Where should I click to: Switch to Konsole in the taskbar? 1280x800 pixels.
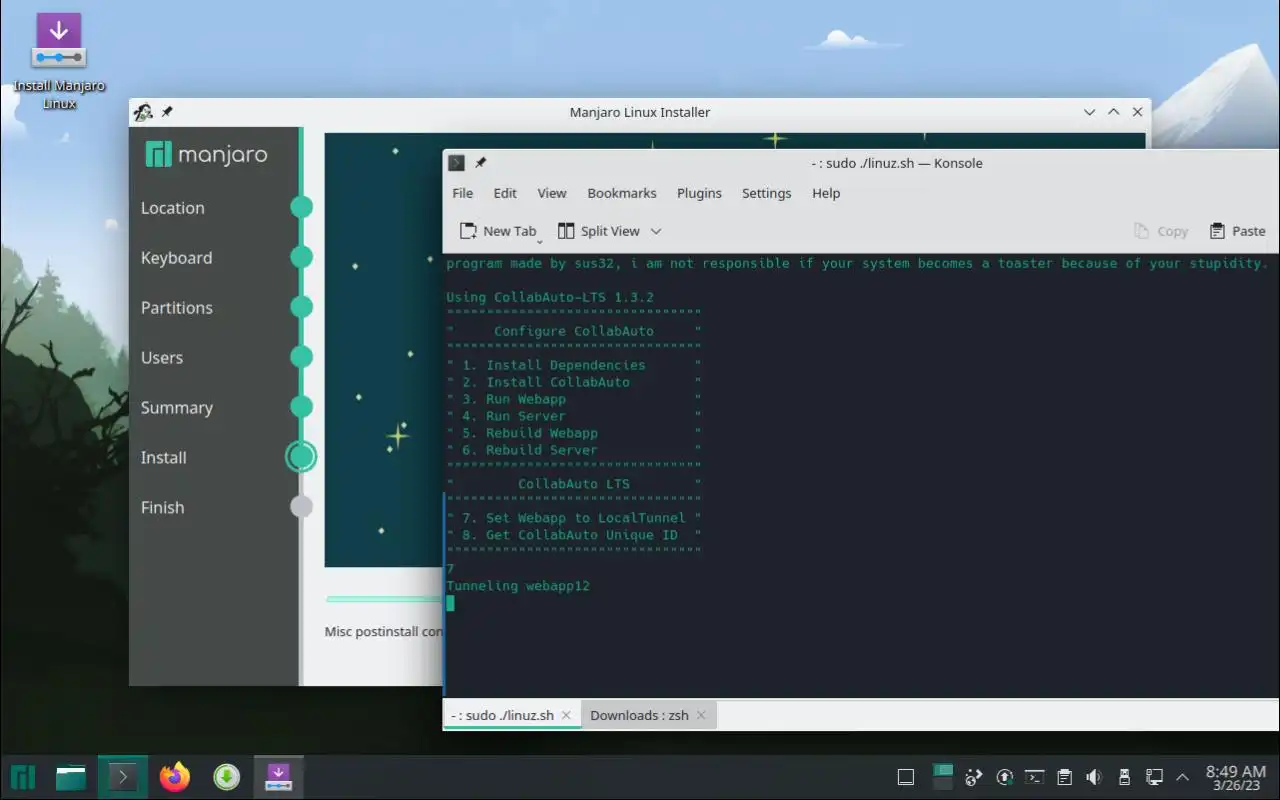tap(123, 777)
